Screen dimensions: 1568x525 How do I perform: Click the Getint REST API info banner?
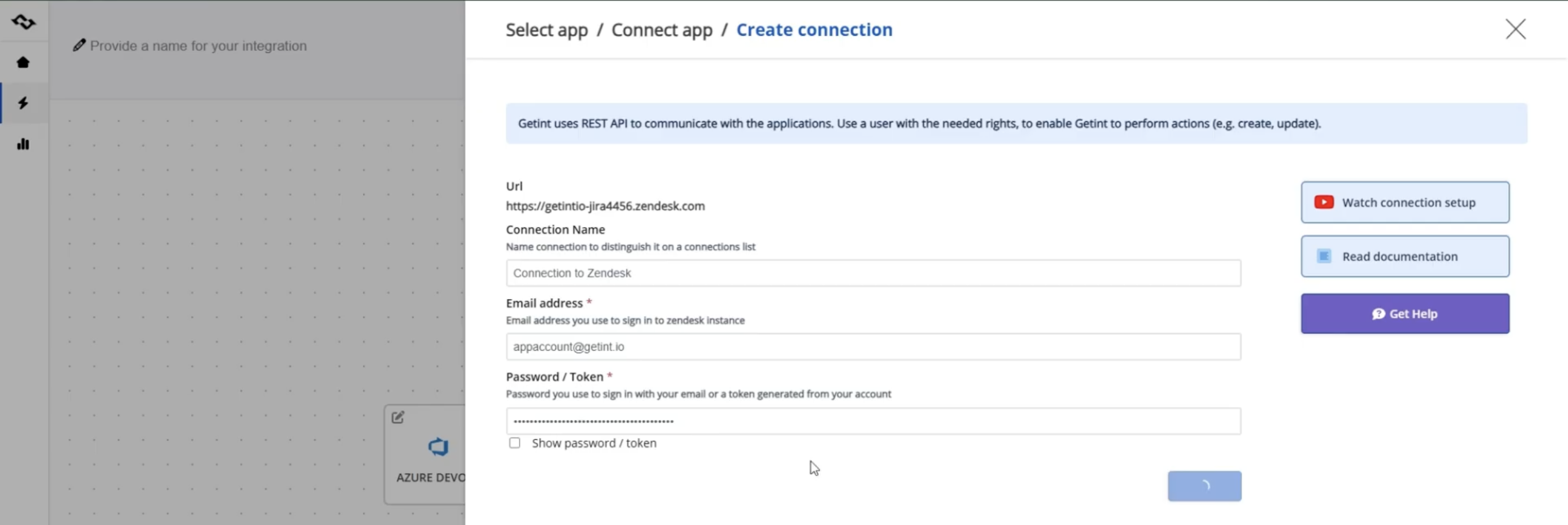(1017, 124)
